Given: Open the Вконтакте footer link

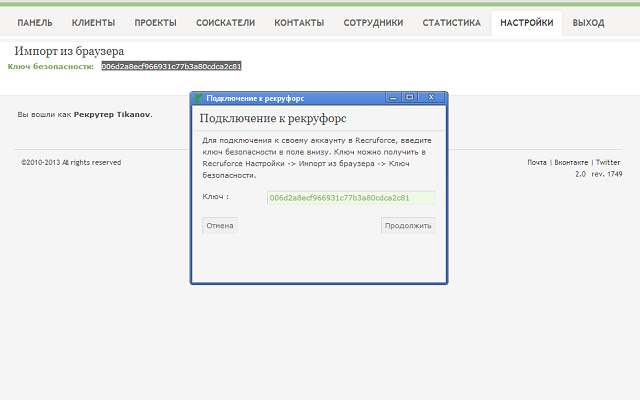Looking at the screenshot, I should click(571, 162).
